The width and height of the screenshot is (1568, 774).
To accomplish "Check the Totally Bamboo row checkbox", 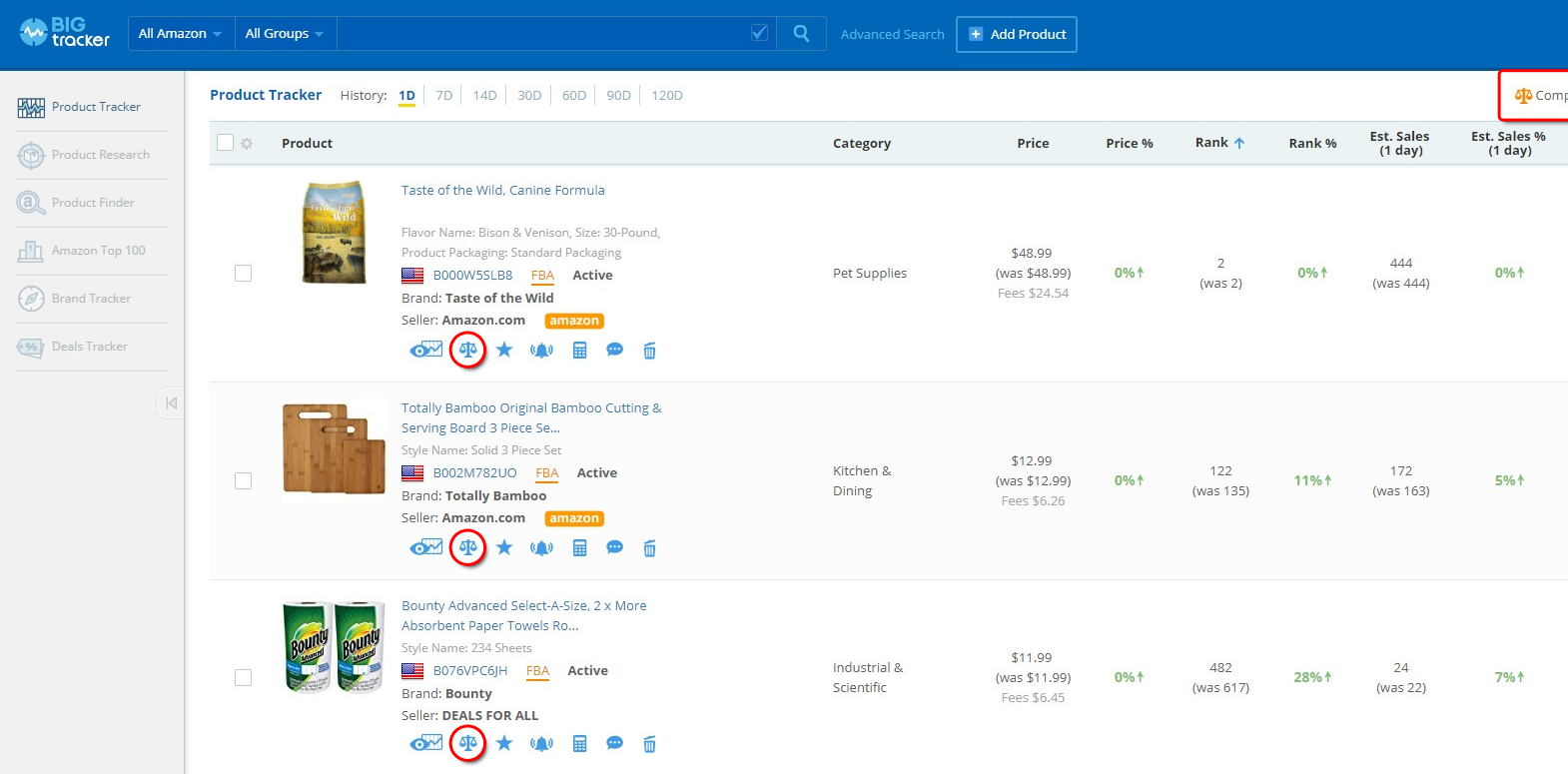I will (x=243, y=480).
